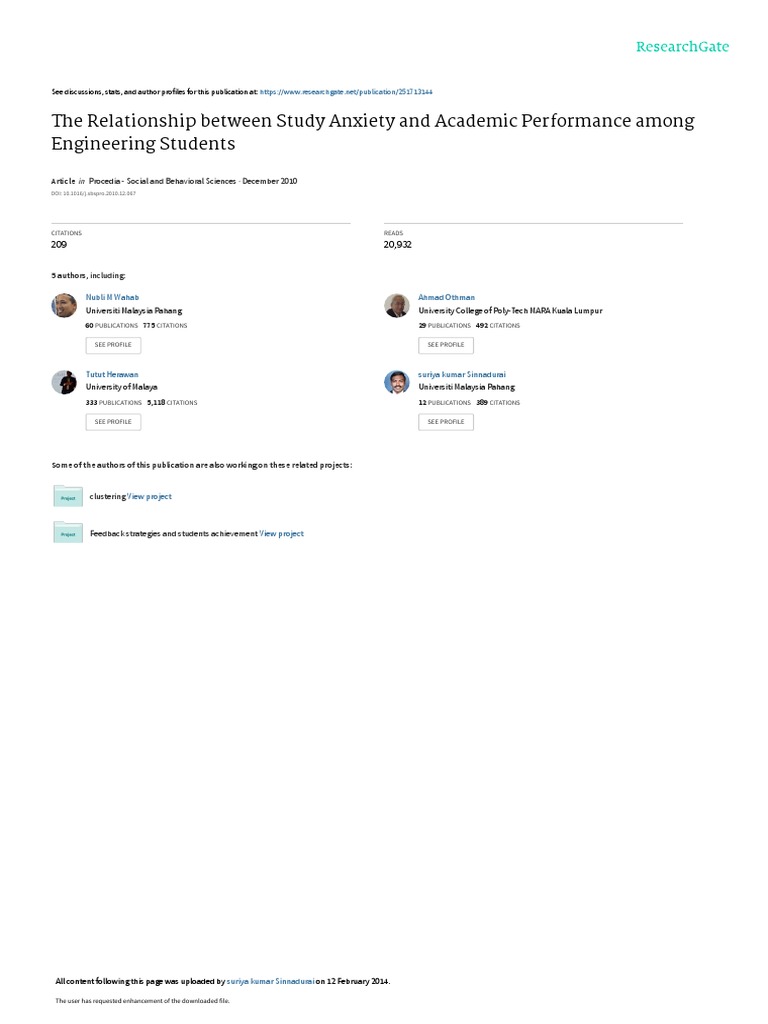The width and height of the screenshot is (768, 1024).
Task: Click Ahmad Othman's profile photo
Action: (x=397, y=305)
